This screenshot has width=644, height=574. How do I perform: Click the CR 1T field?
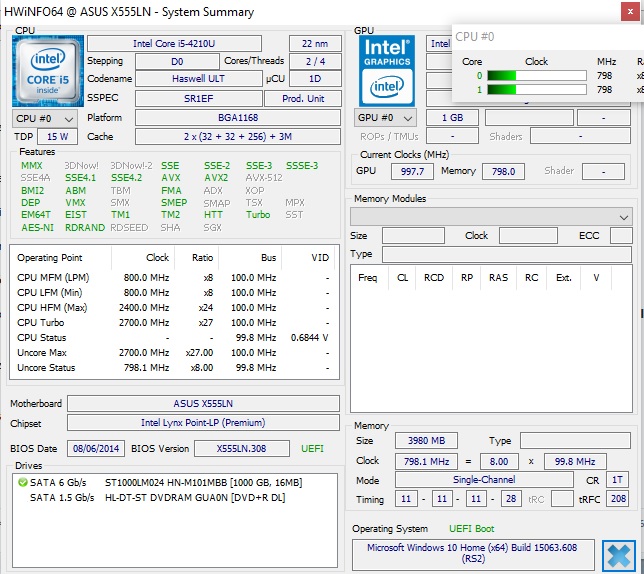617,480
